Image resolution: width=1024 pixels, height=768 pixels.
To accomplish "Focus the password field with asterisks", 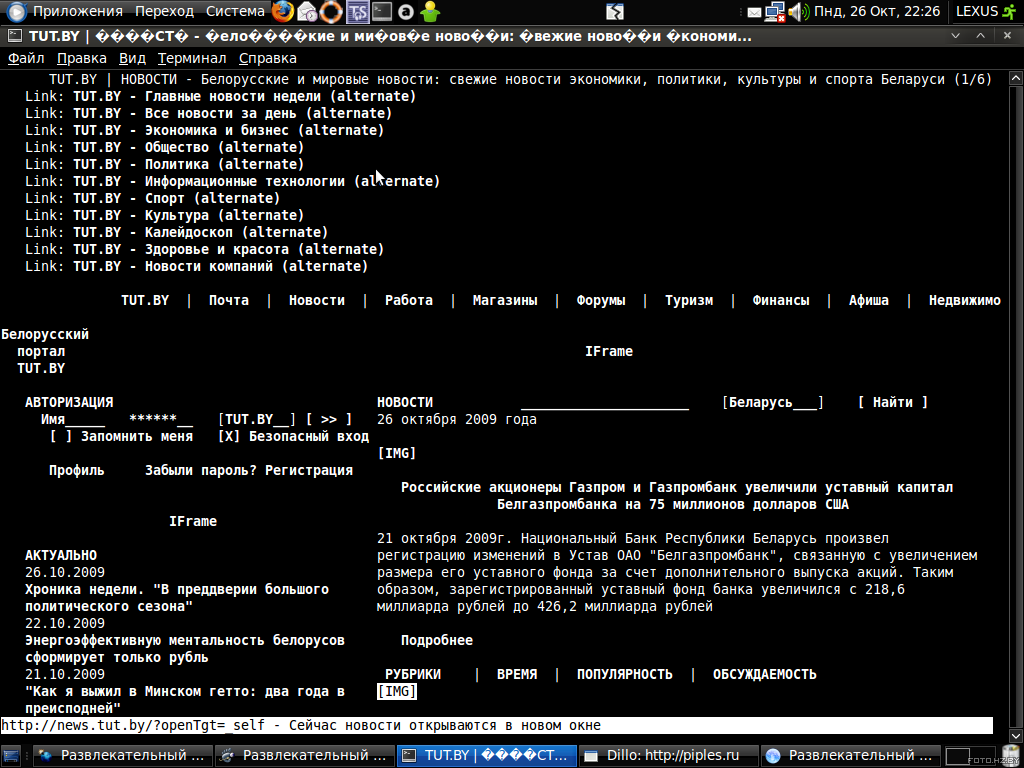I will (161, 419).
